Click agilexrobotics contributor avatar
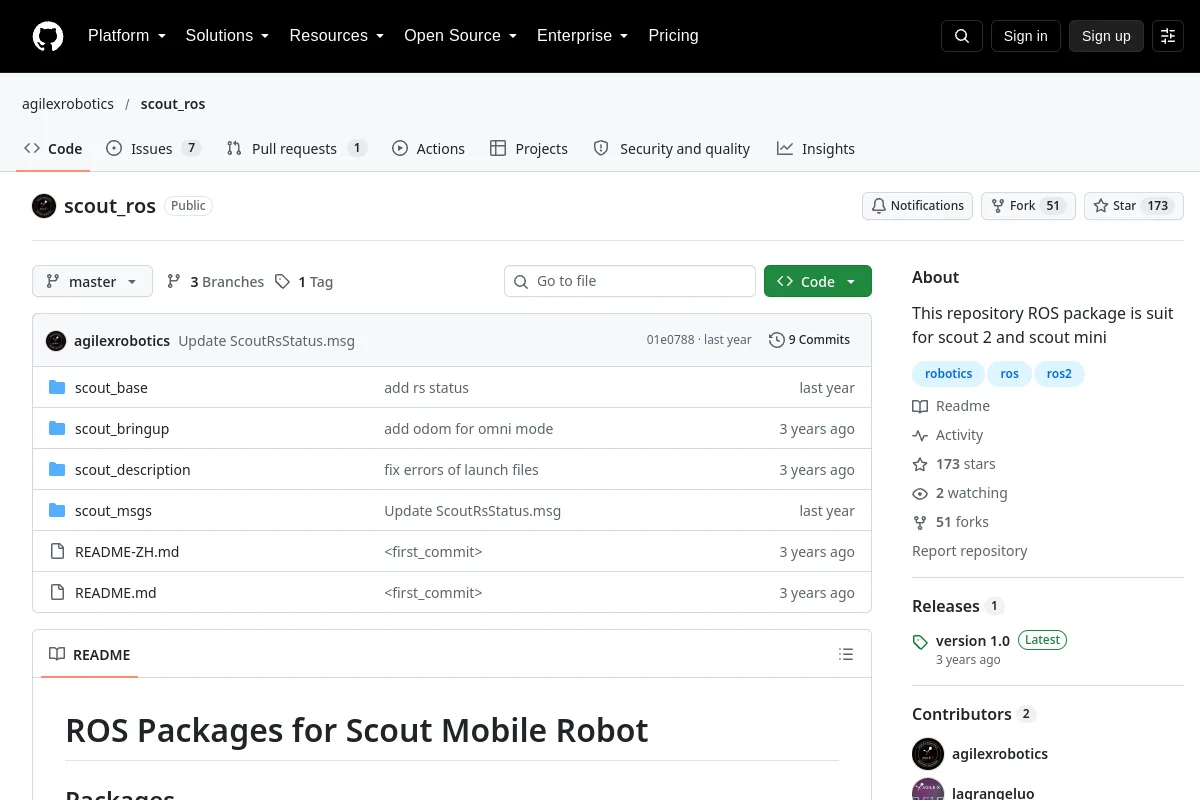 928,754
